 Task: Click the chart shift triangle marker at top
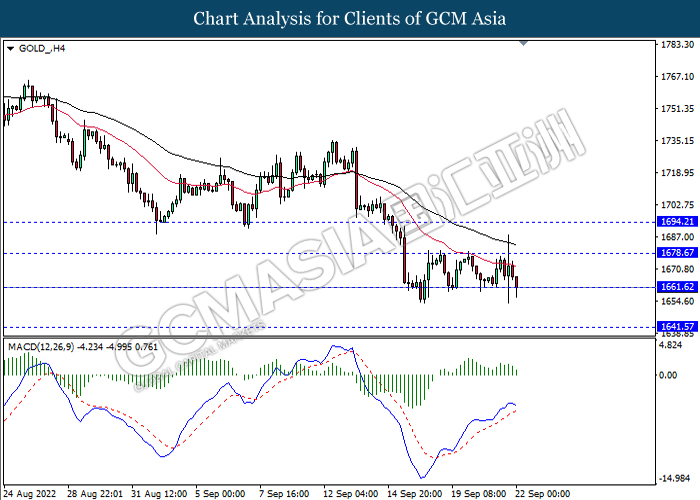(x=524, y=43)
